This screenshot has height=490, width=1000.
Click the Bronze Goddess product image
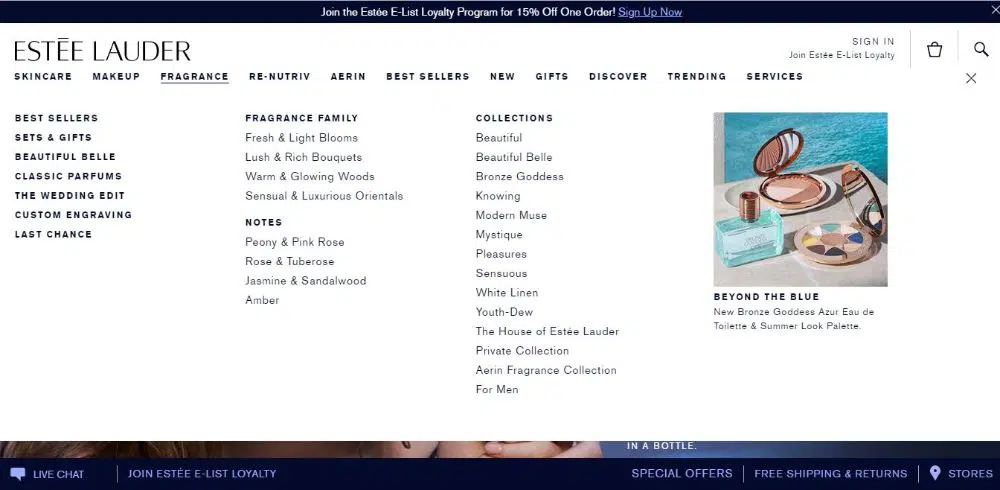(x=800, y=200)
